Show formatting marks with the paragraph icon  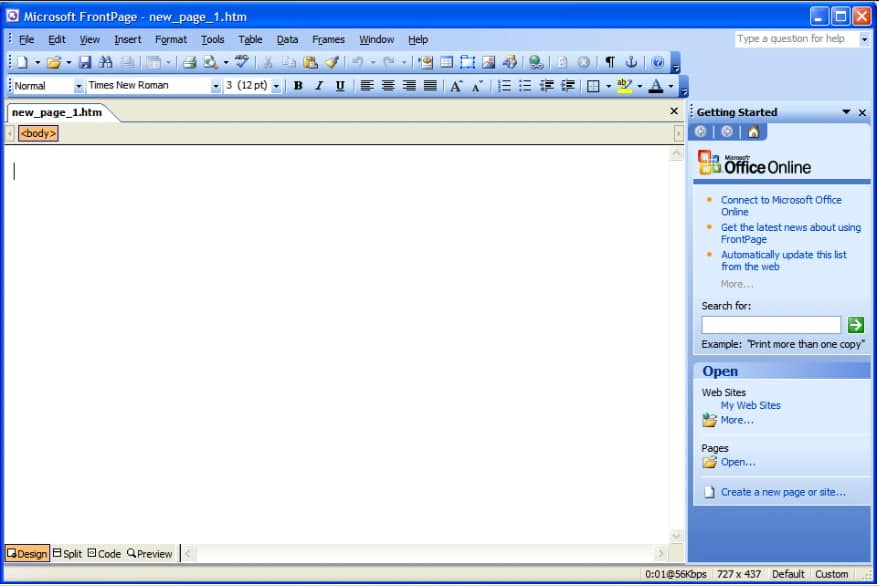coord(610,61)
